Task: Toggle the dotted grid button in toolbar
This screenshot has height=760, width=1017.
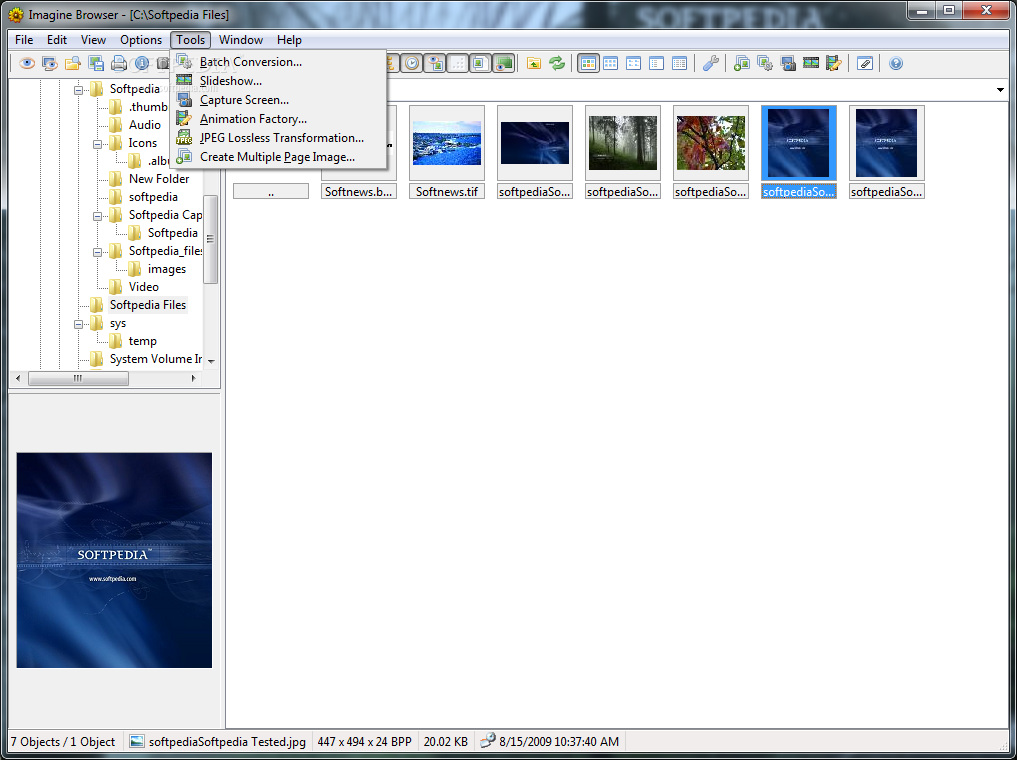Action: pyautogui.click(x=458, y=64)
